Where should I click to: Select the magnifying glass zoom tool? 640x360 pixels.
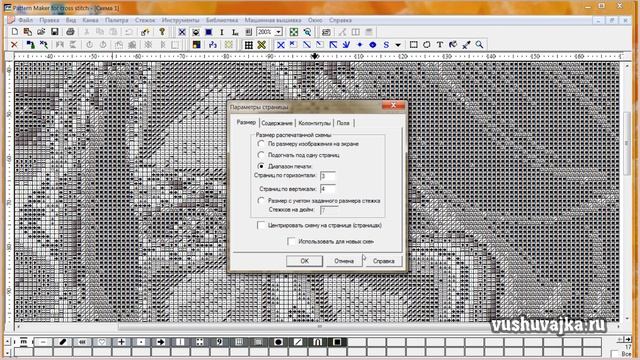pyautogui.click(x=479, y=44)
